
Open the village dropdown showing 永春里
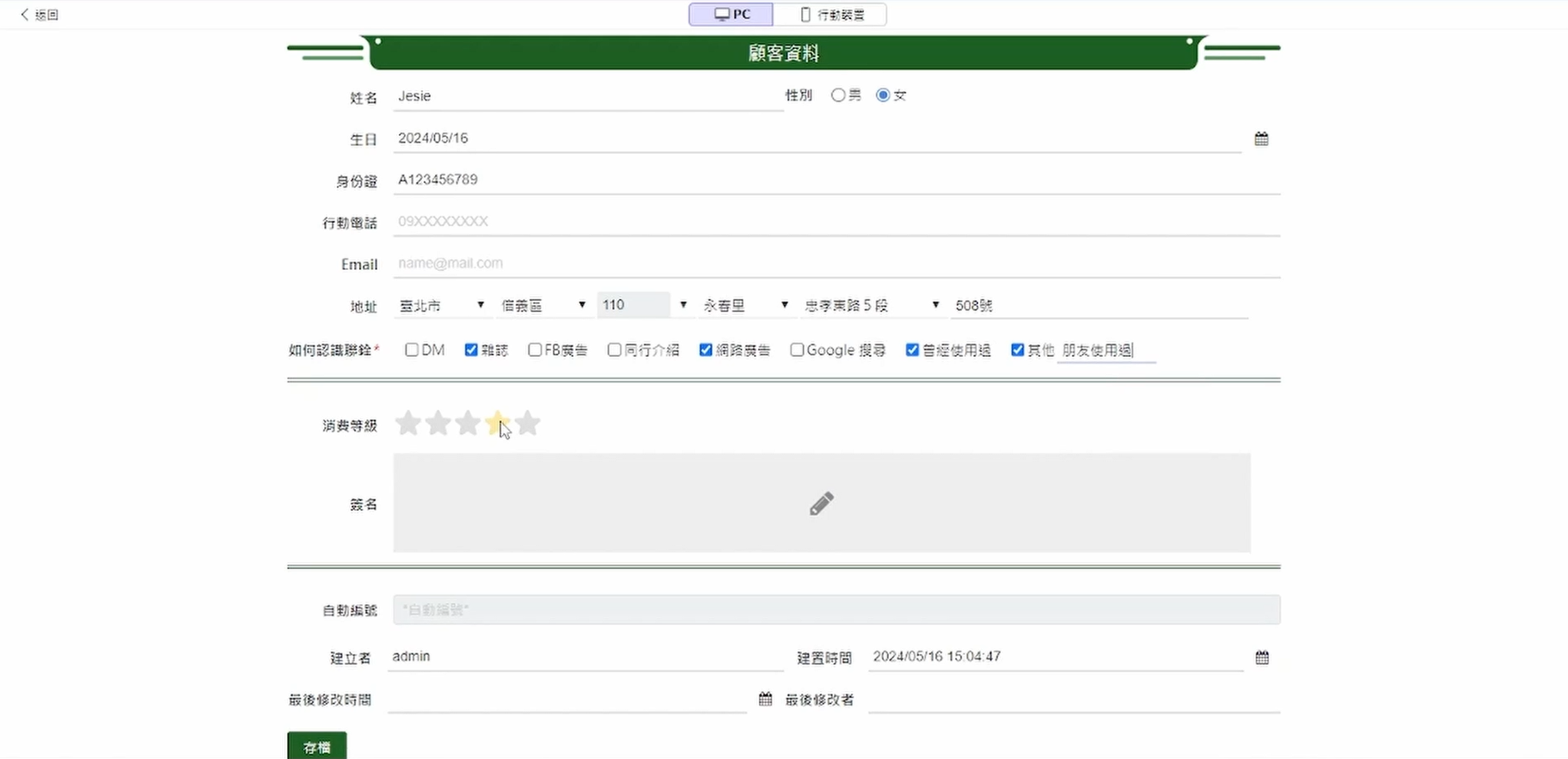tap(746, 305)
